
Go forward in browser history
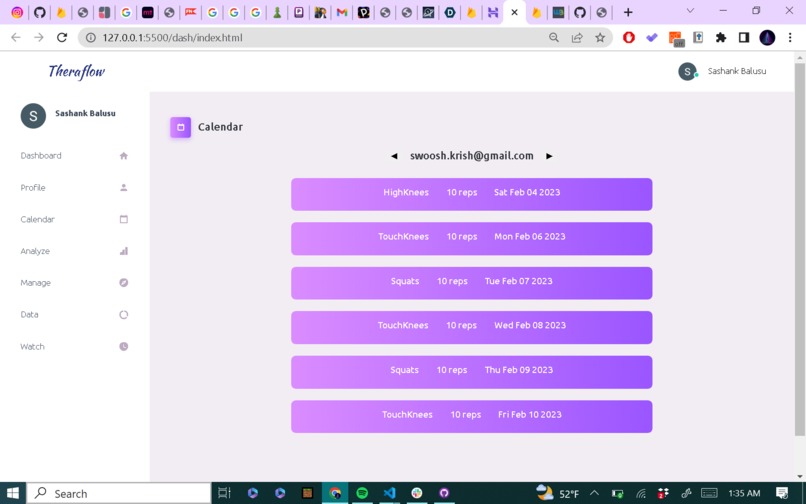(x=39, y=38)
